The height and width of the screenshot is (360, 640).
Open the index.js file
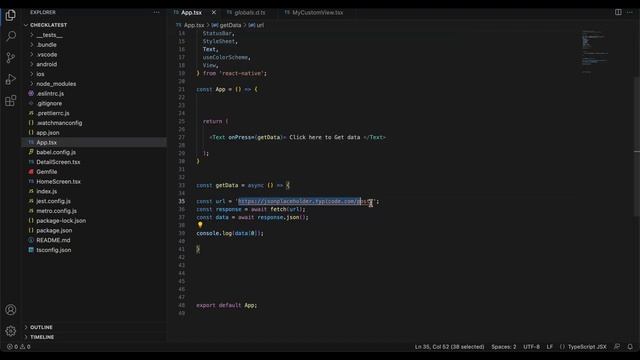pos(47,191)
